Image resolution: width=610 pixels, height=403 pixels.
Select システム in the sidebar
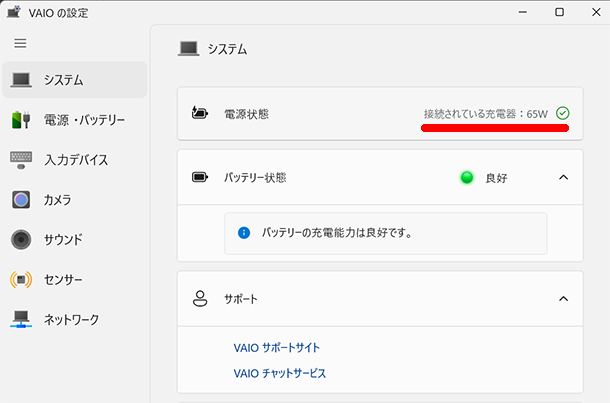pos(75,80)
